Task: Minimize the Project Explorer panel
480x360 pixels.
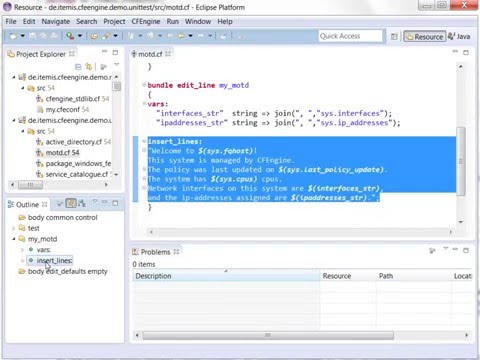Action: click(104, 52)
